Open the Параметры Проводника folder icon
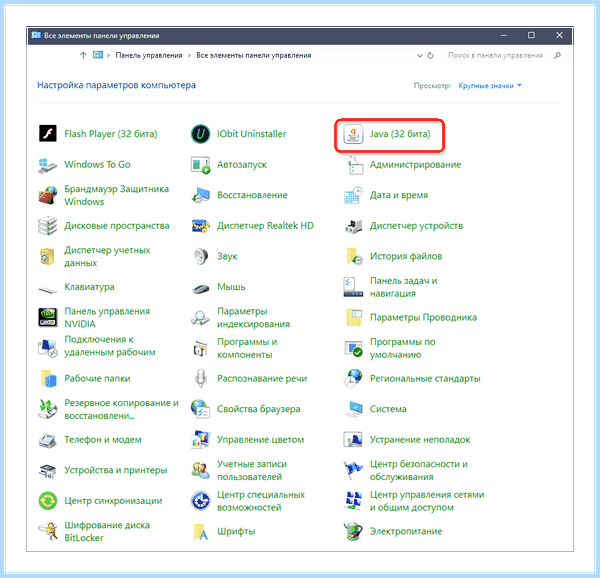 354,317
